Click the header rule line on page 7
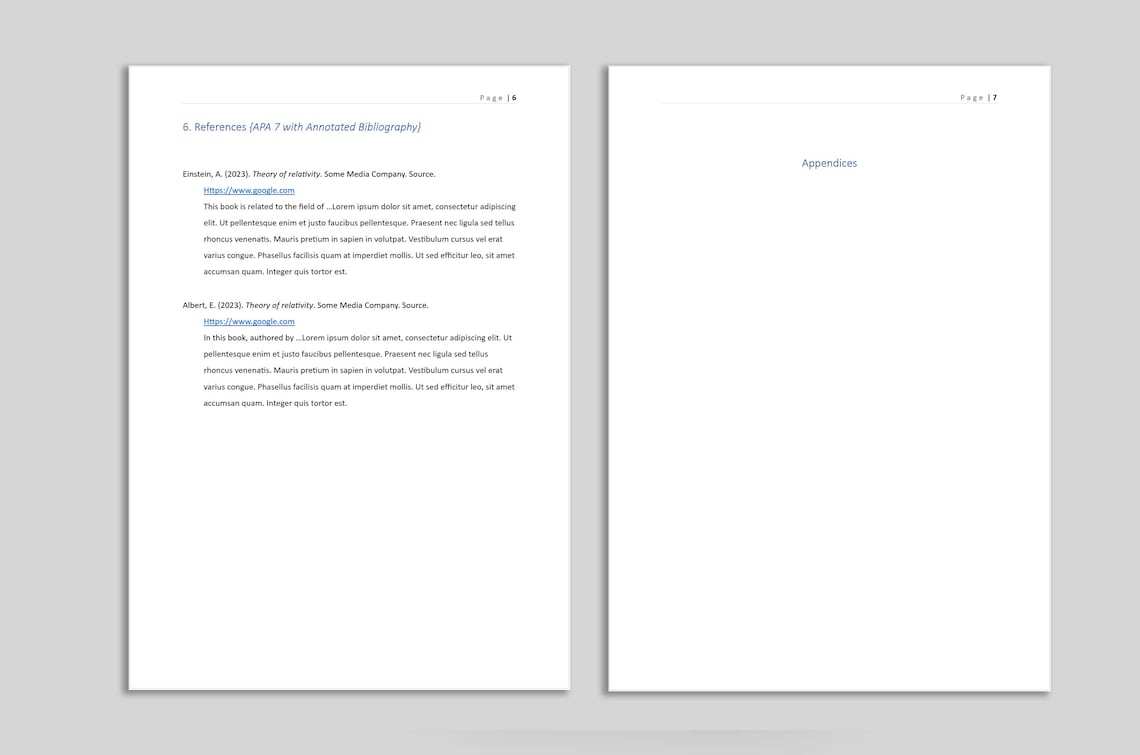Image resolution: width=1140 pixels, height=755 pixels. point(828,103)
